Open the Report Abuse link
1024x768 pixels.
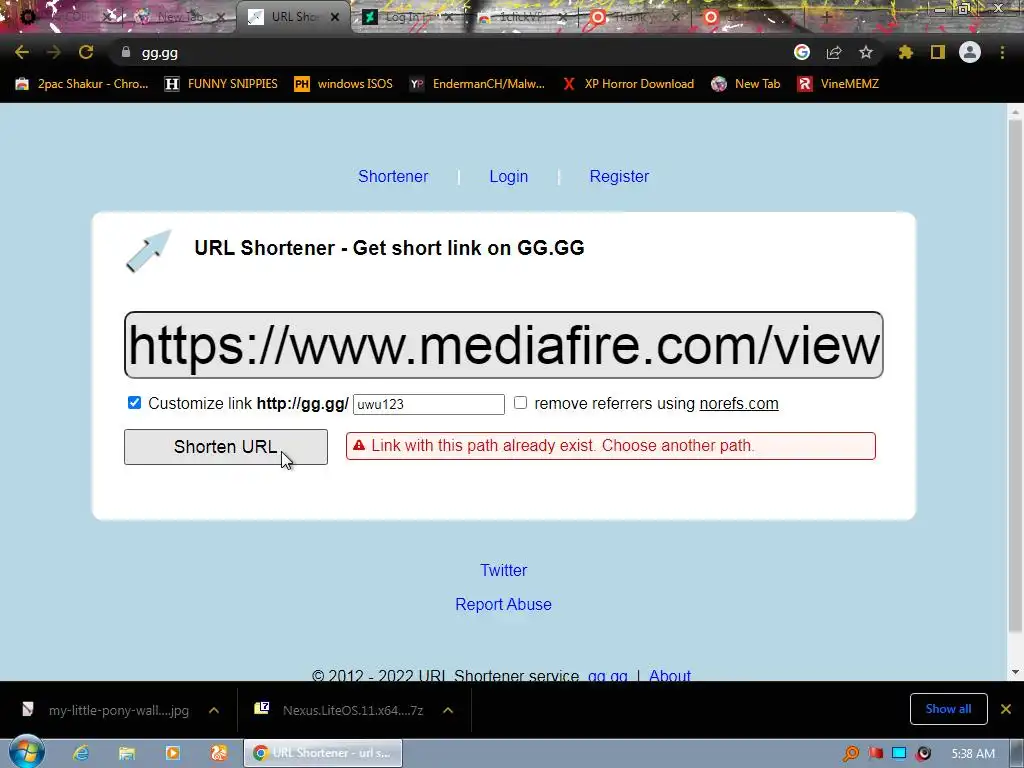pos(503,604)
